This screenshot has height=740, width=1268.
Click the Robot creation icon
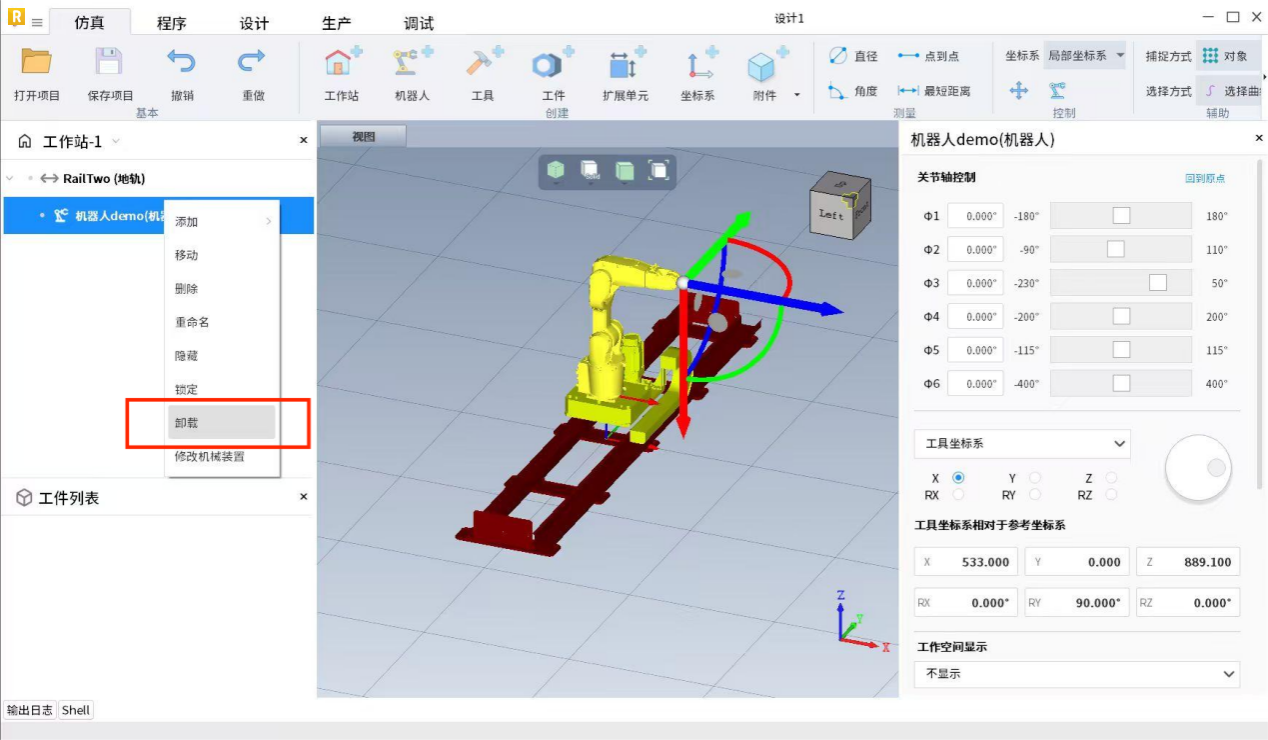point(411,64)
